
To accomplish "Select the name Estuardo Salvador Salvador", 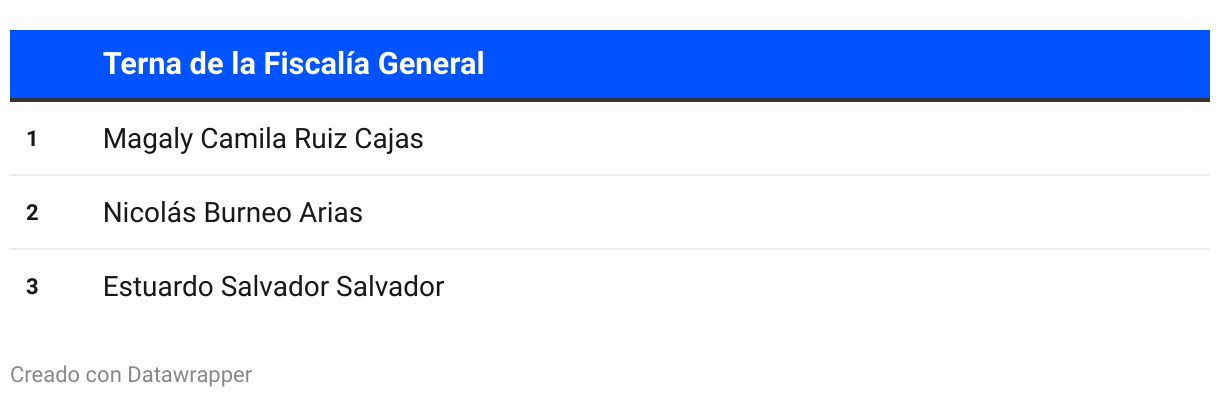I will (273, 287).
